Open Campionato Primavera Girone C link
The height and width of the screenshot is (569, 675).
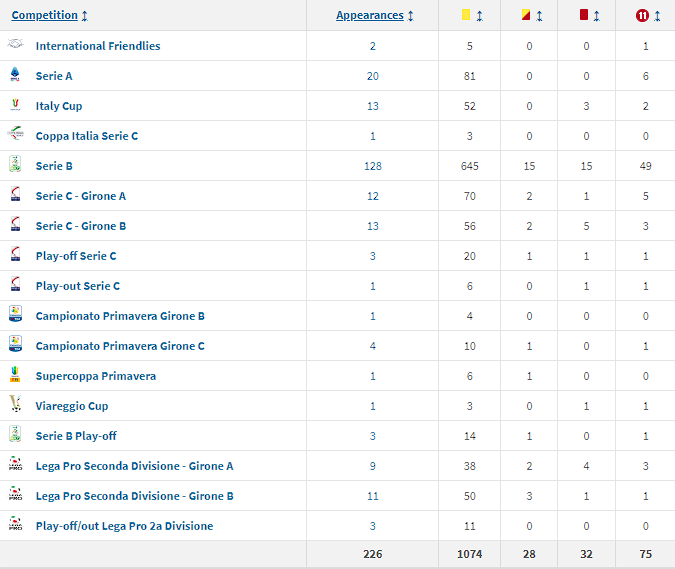120,346
